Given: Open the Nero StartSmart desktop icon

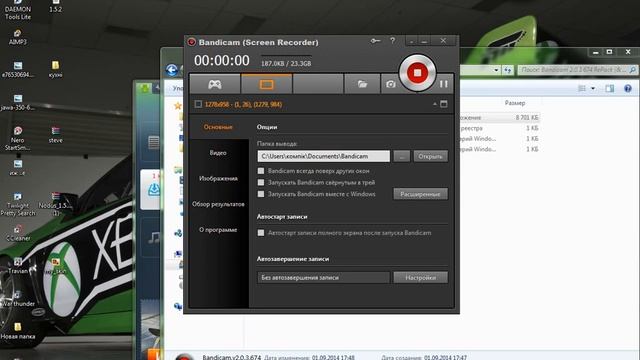Looking at the screenshot, I should coord(18,138).
